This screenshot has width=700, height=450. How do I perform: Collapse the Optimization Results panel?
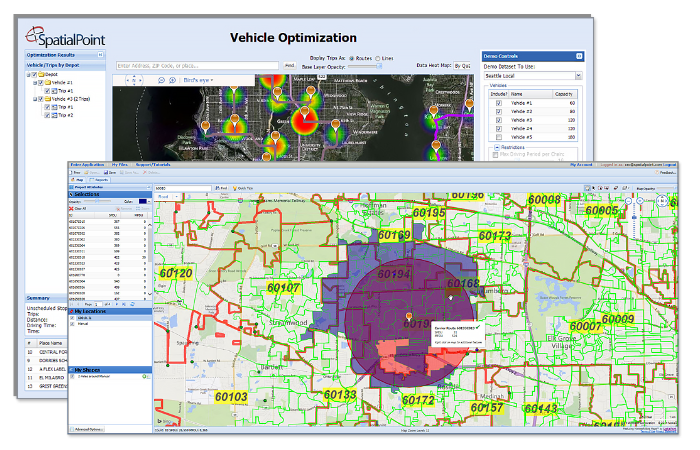tap(100, 54)
